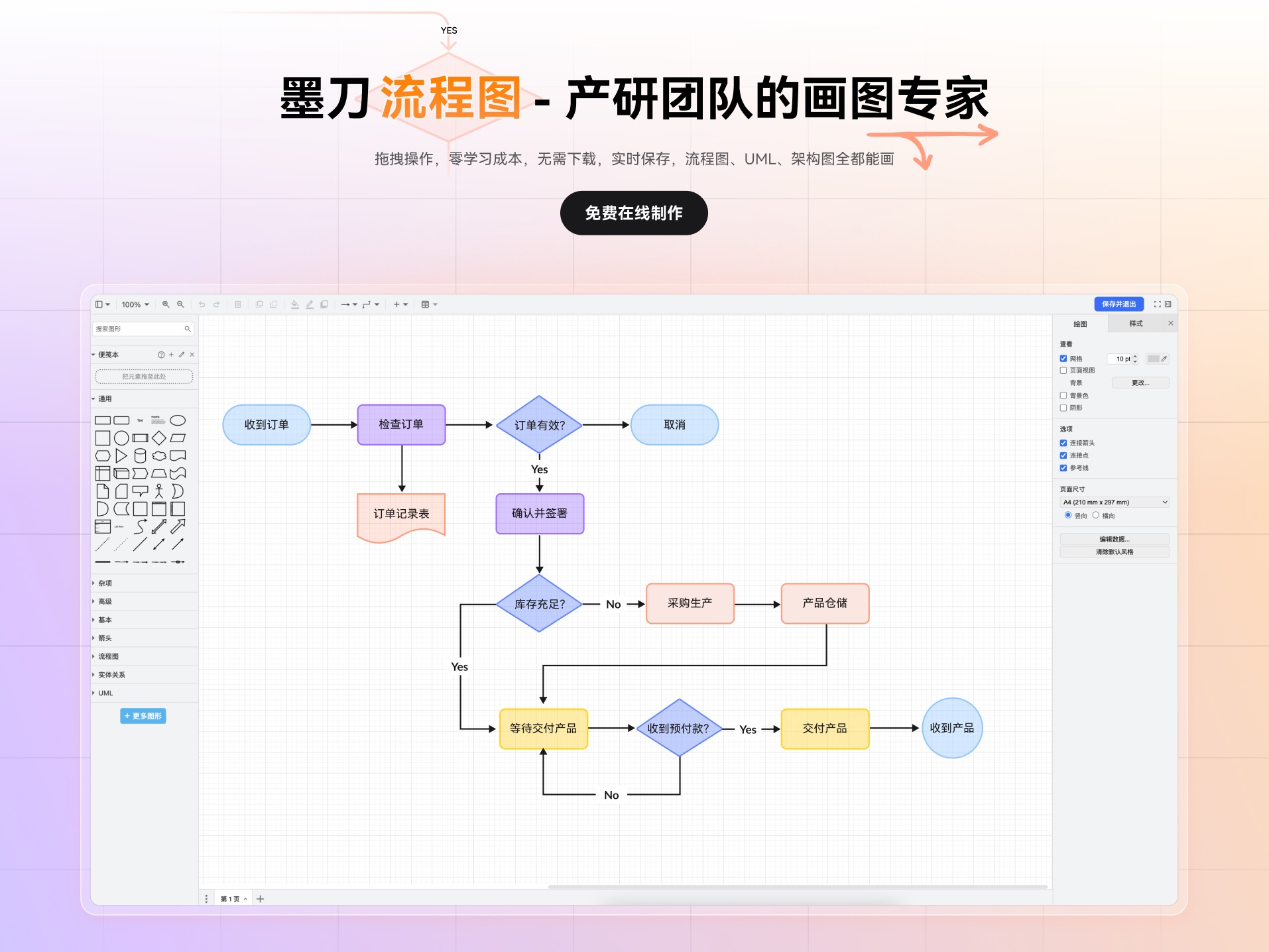Click the 更改... background change button

(x=1141, y=383)
